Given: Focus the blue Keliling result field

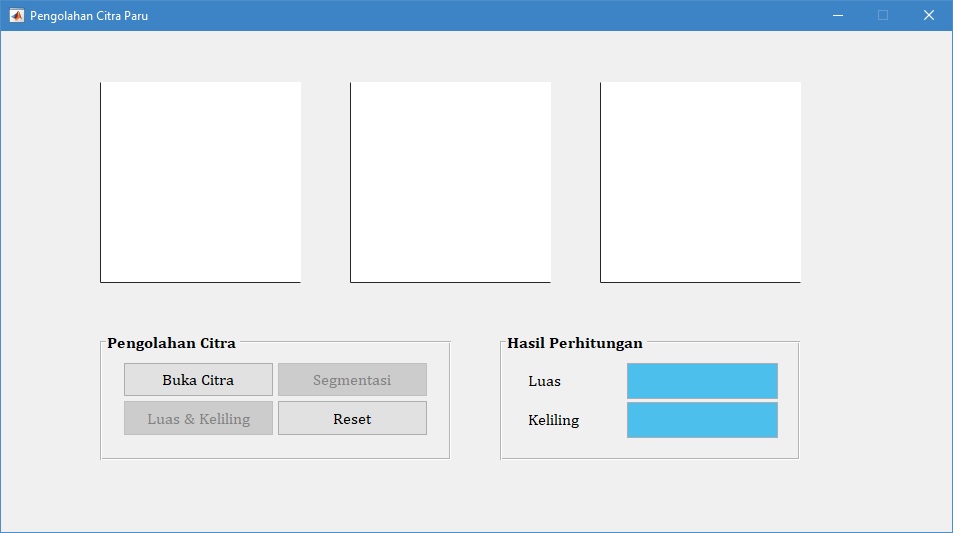Looking at the screenshot, I should (x=702, y=420).
